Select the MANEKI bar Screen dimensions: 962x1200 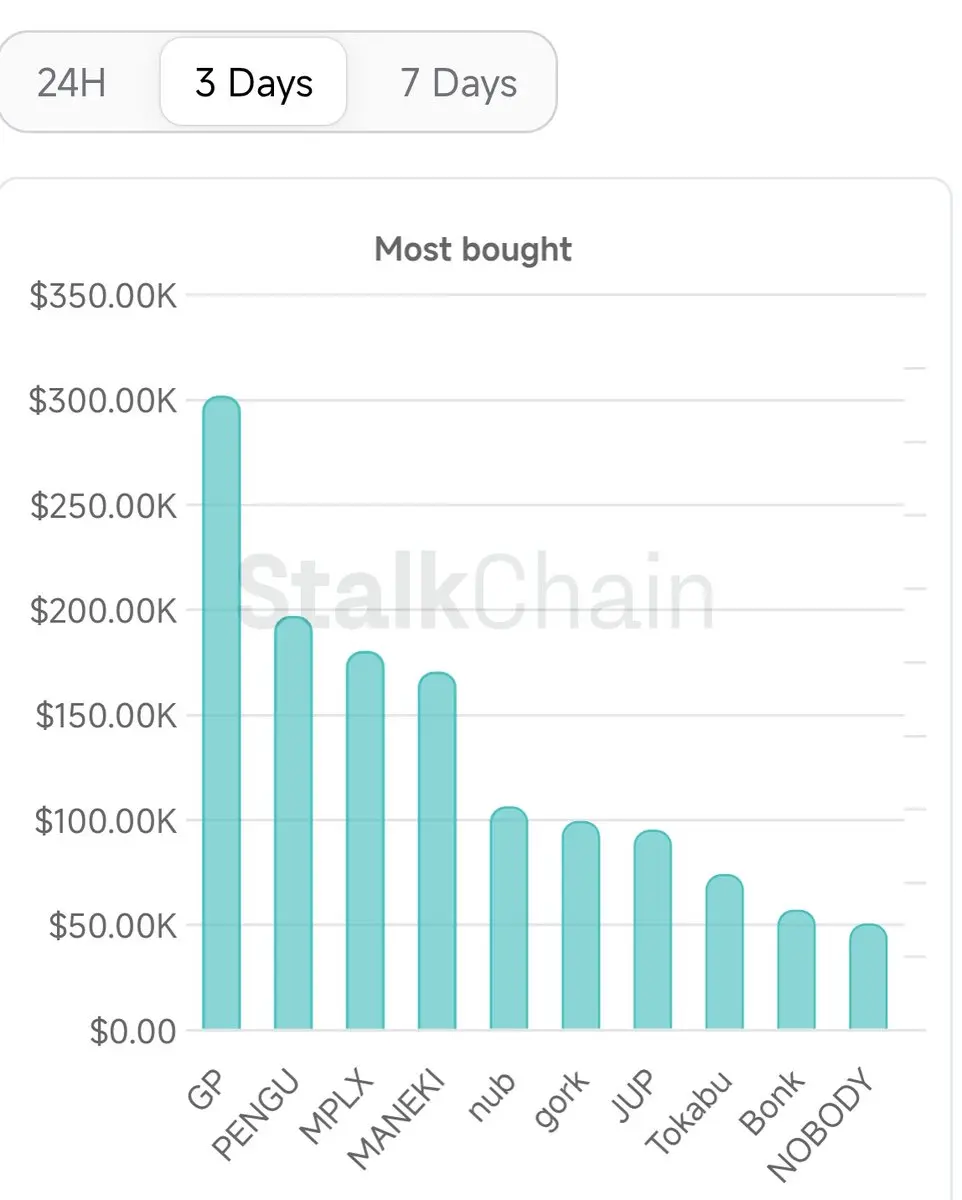coord(437,851)
